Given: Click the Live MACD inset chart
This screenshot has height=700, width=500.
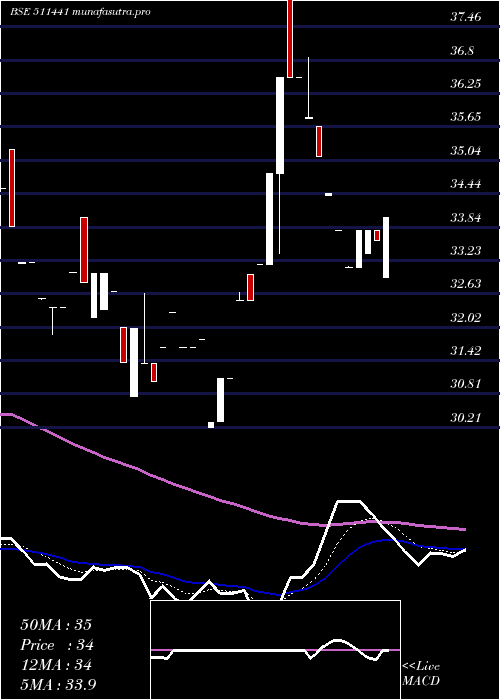Looking at the screenshot, I should pos(275,650).
